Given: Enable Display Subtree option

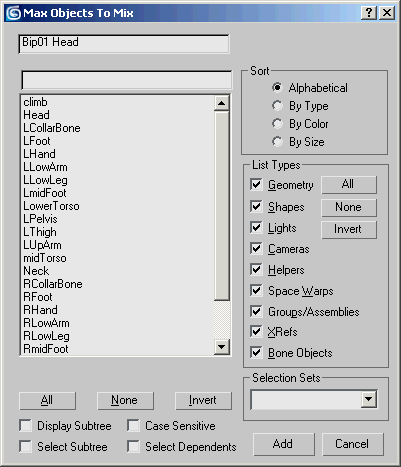Looking at the screenshot, I should coord(26,426).
